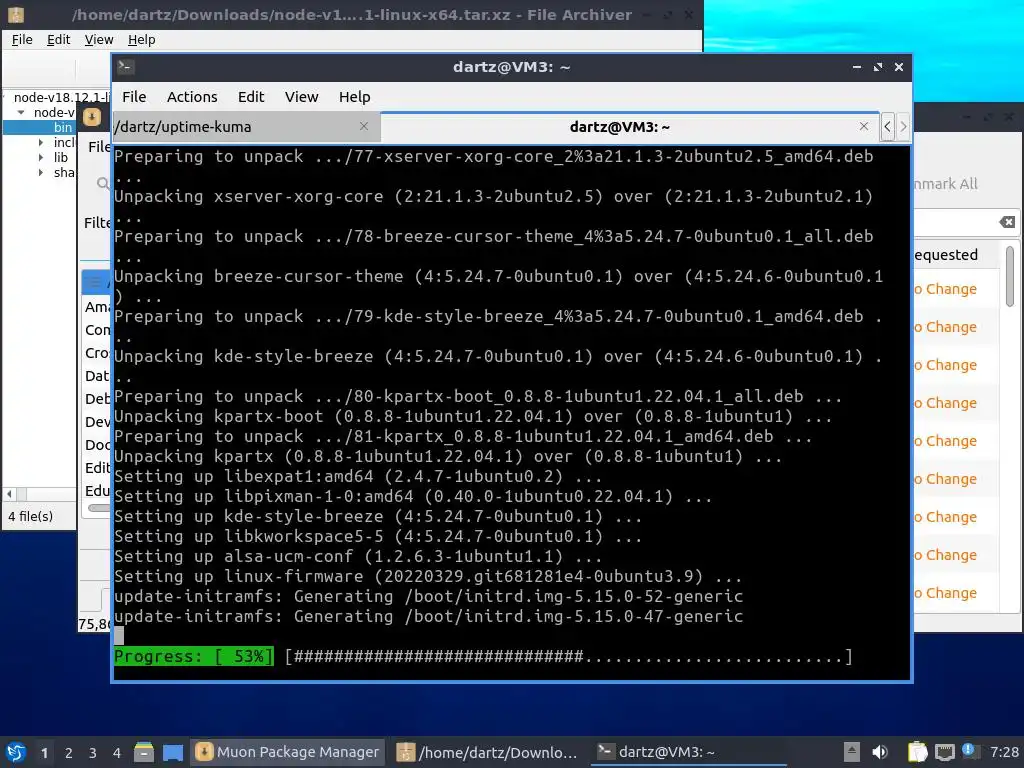Switch to /home/dartz/Downlo... taskbar window
Image resolution: width=1024 pixels, height=768 pixels.
[x=487, y=752]
